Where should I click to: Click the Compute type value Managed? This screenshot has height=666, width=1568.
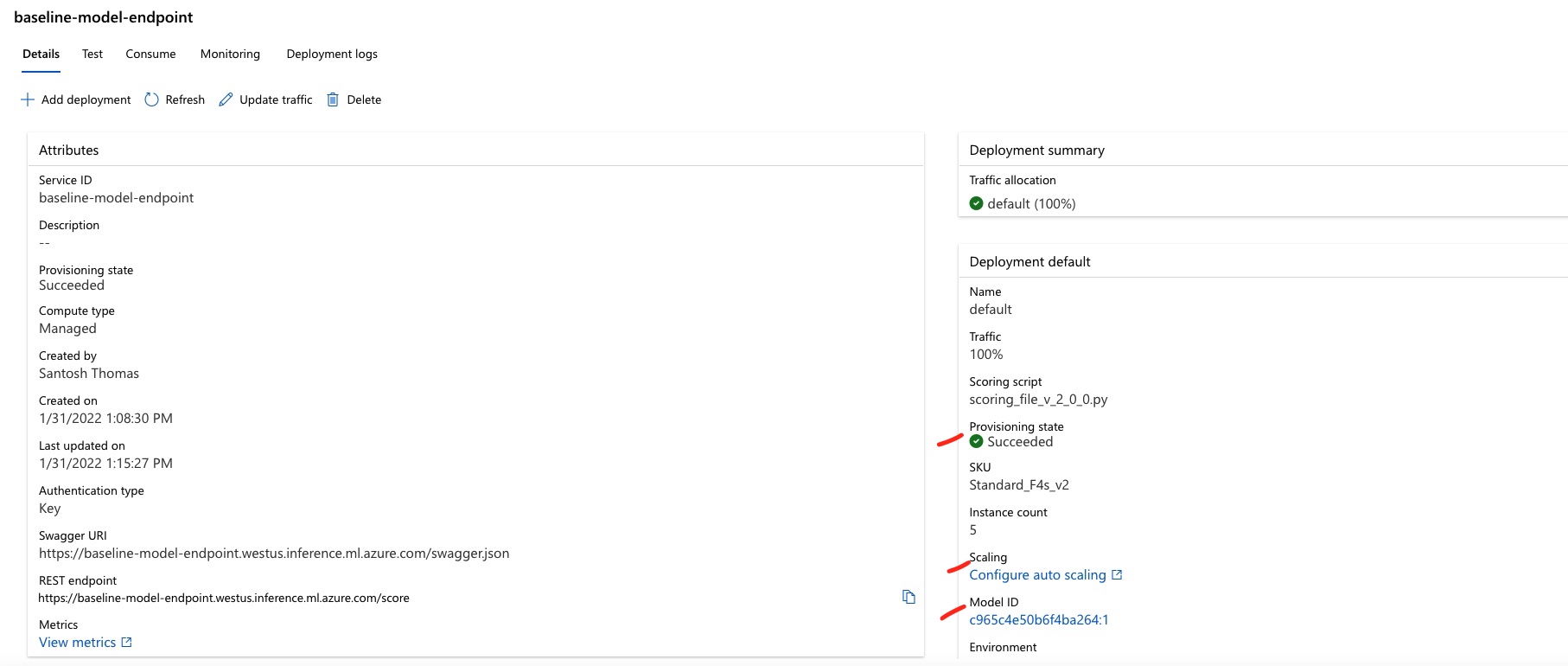click(x=67, y=328)
